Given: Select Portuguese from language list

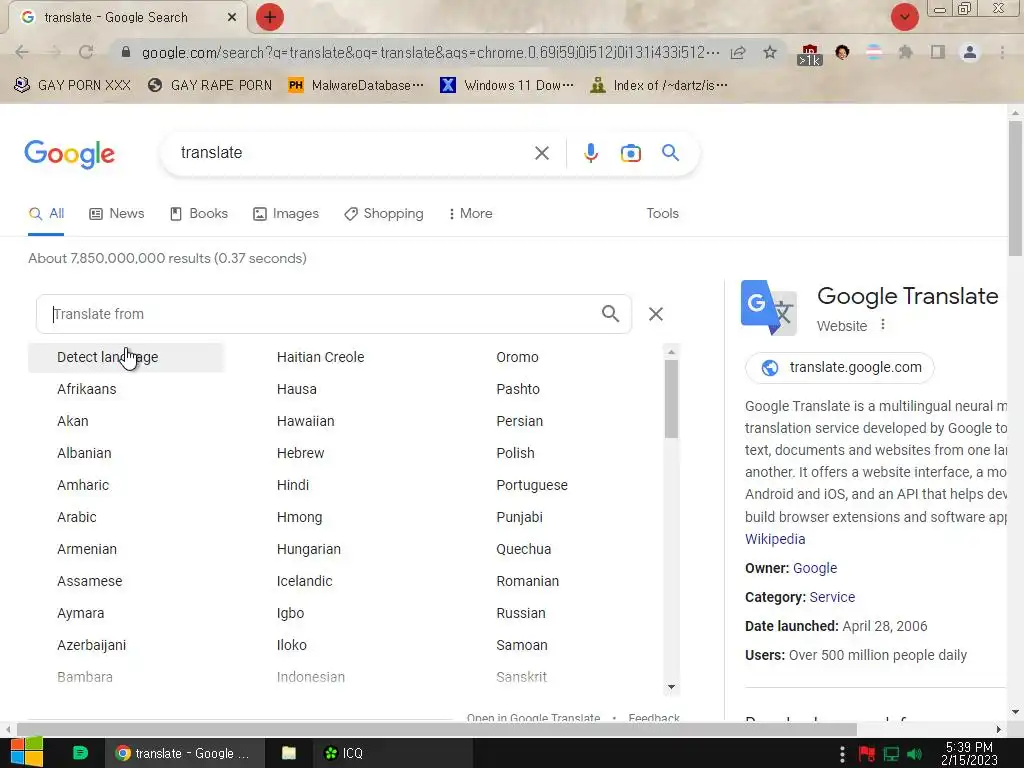Looking at the screenshot, I should point(532,485).
